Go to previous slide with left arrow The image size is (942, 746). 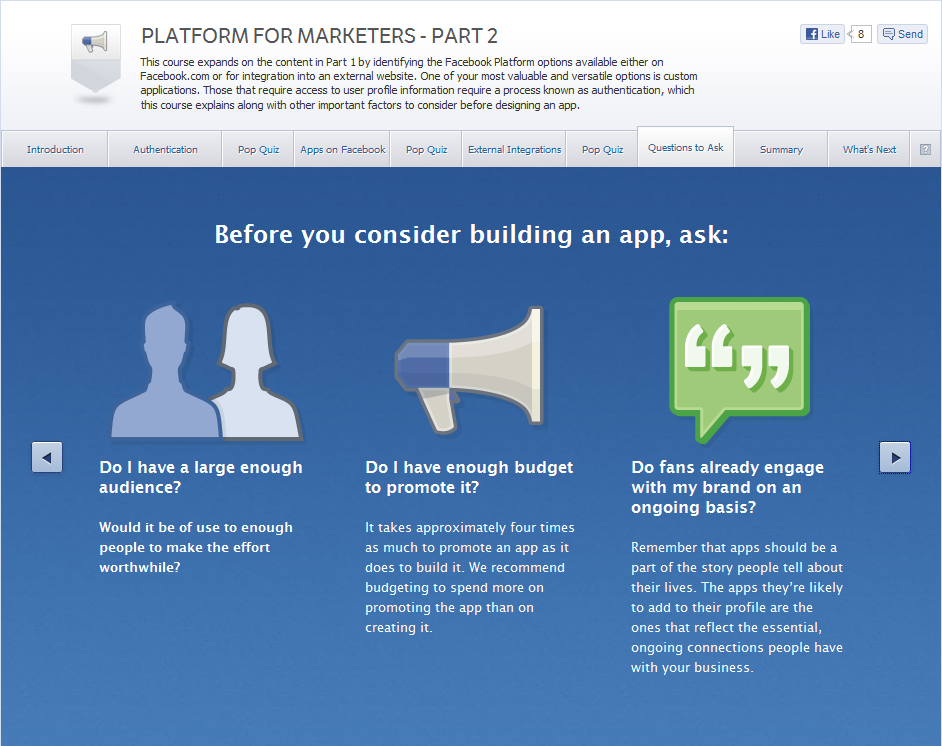[47, 458]
